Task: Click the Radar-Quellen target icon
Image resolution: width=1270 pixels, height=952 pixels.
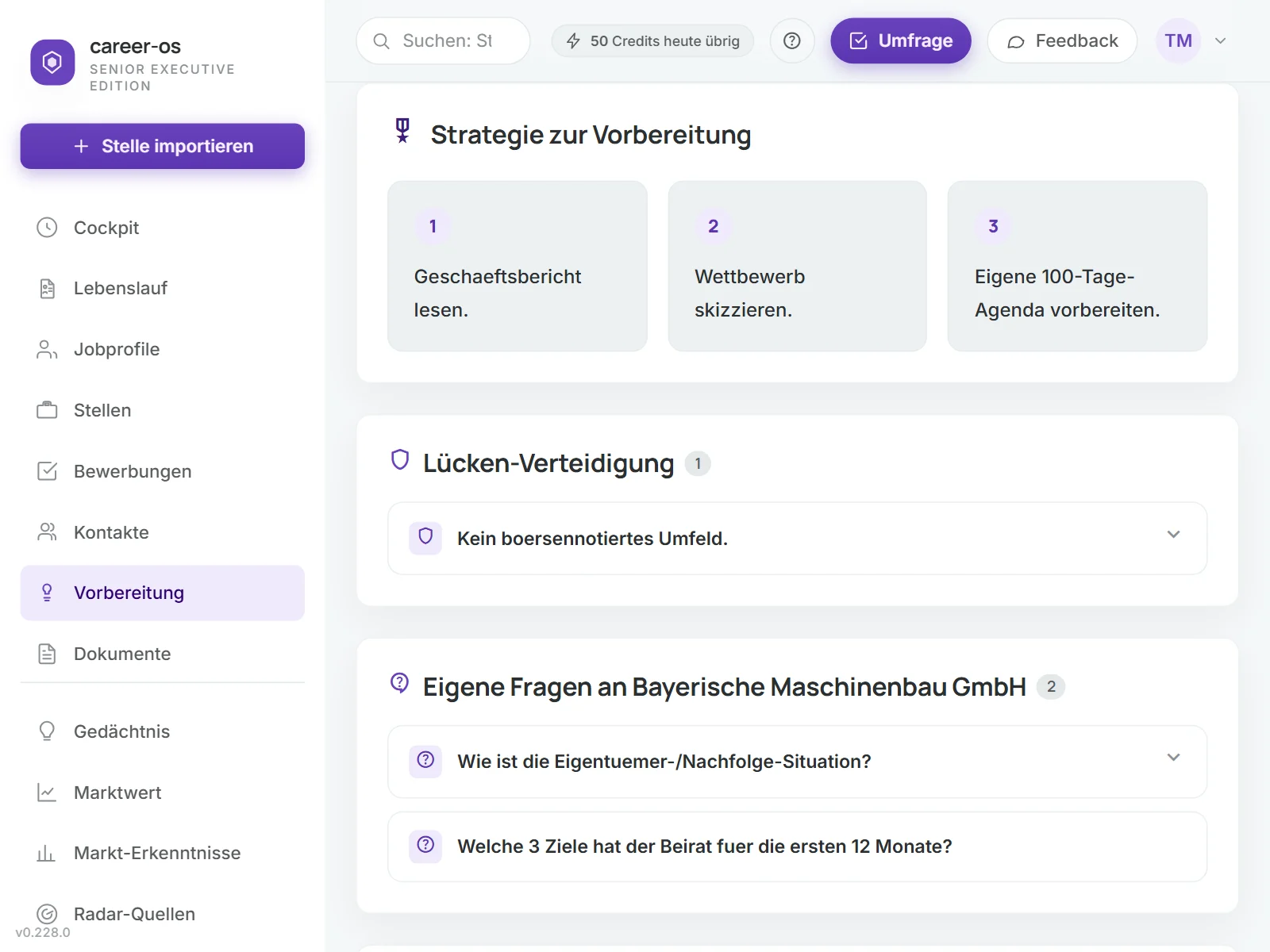Action: 47,914
